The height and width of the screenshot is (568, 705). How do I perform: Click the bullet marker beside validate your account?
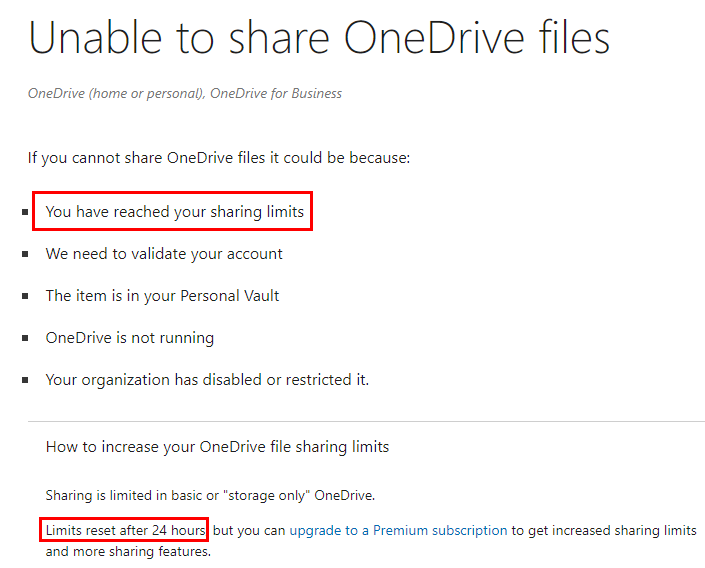pyautogui.click(x=25, y=255)
